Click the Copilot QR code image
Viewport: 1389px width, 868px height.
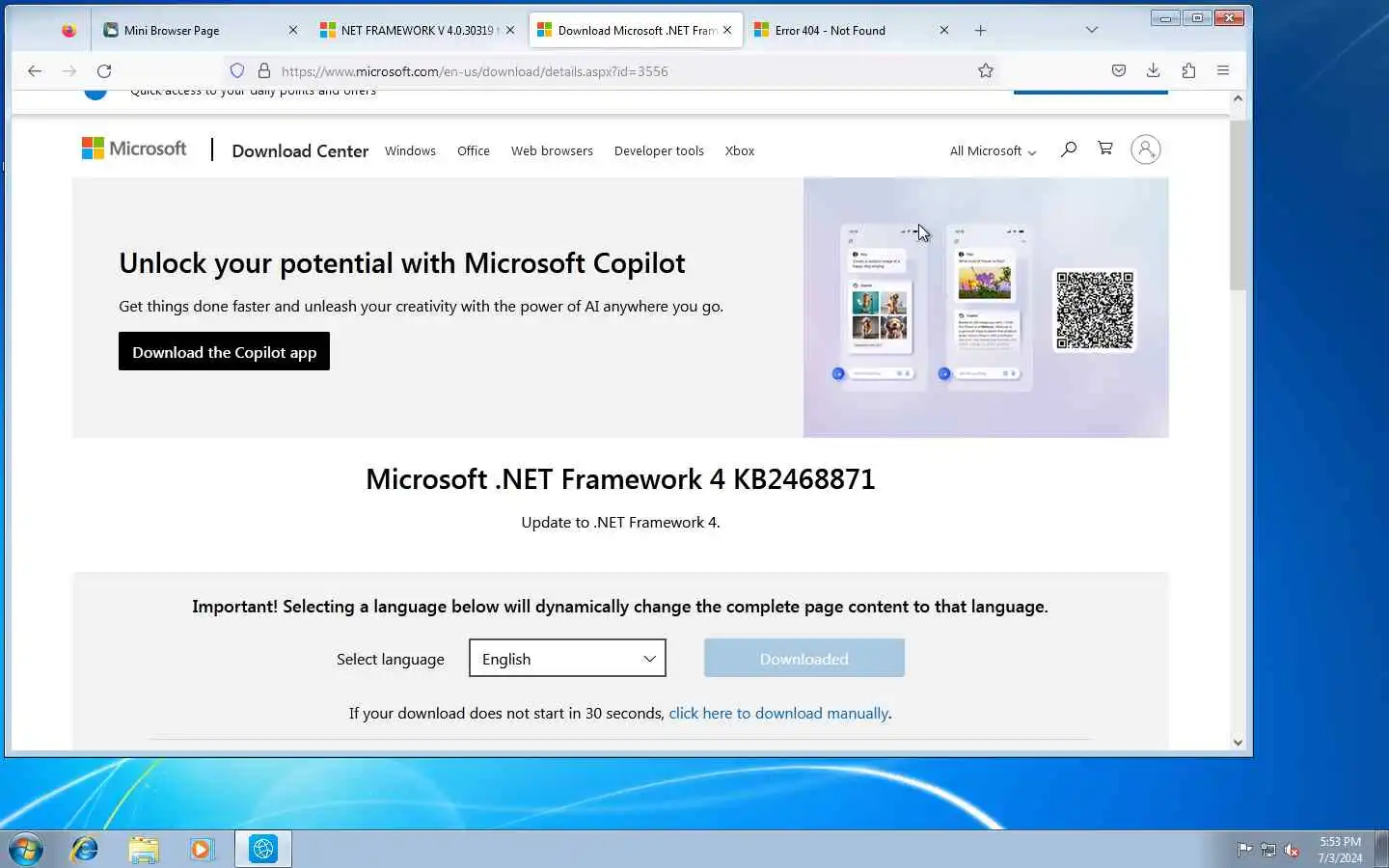(x=1095, y=310)
